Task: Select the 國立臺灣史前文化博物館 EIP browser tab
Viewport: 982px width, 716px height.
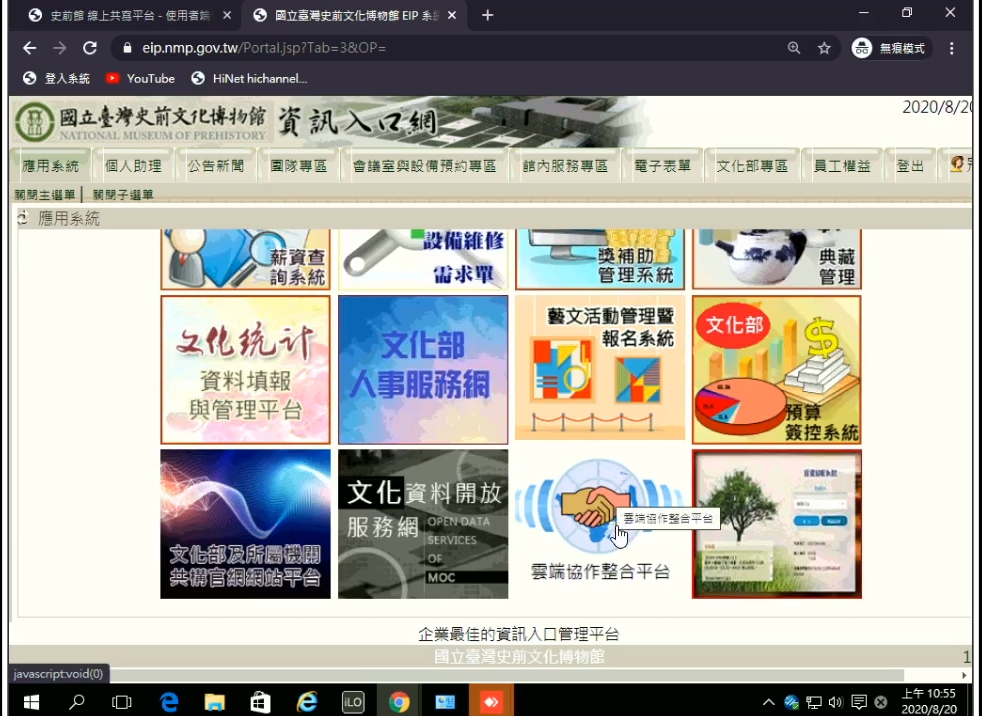Action: [354, 16]
